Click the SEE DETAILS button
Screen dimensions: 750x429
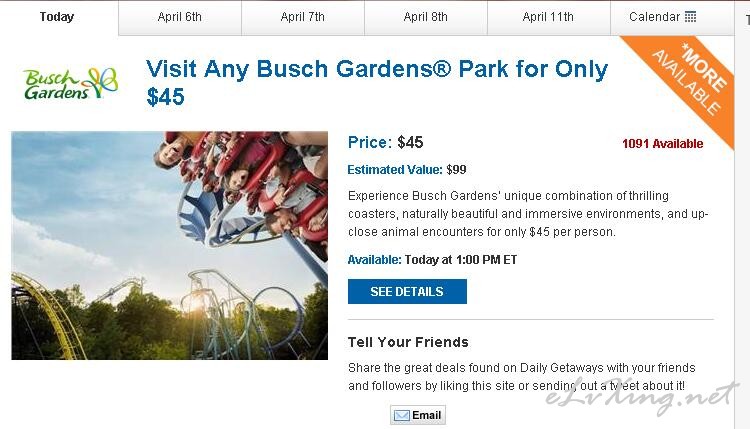click(407, 291)
